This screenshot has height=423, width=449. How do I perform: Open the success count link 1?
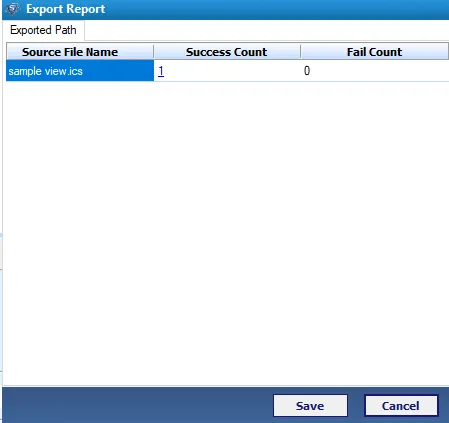(161, 71)
